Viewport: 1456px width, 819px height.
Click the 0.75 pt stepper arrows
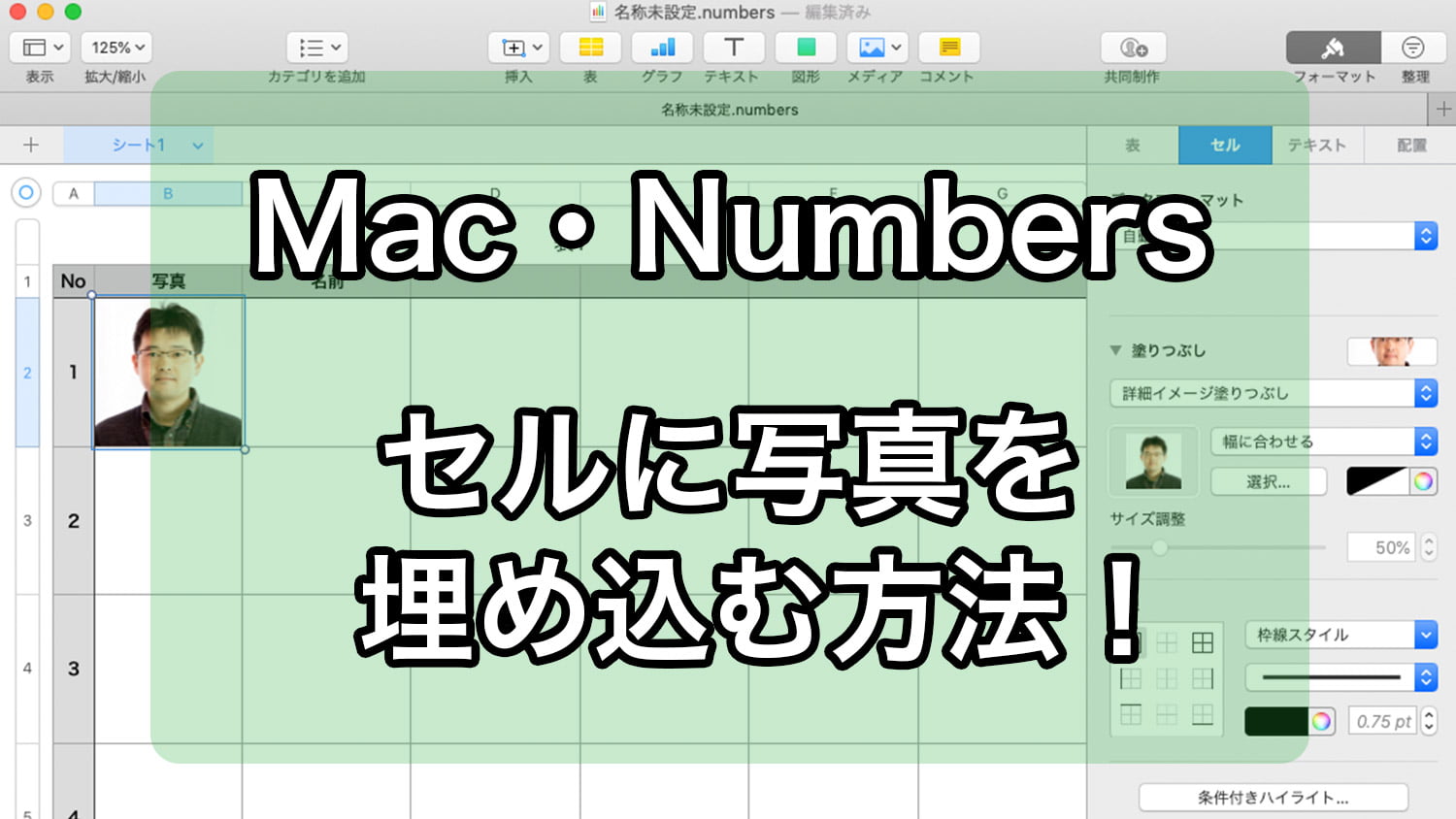[1429, 721]
